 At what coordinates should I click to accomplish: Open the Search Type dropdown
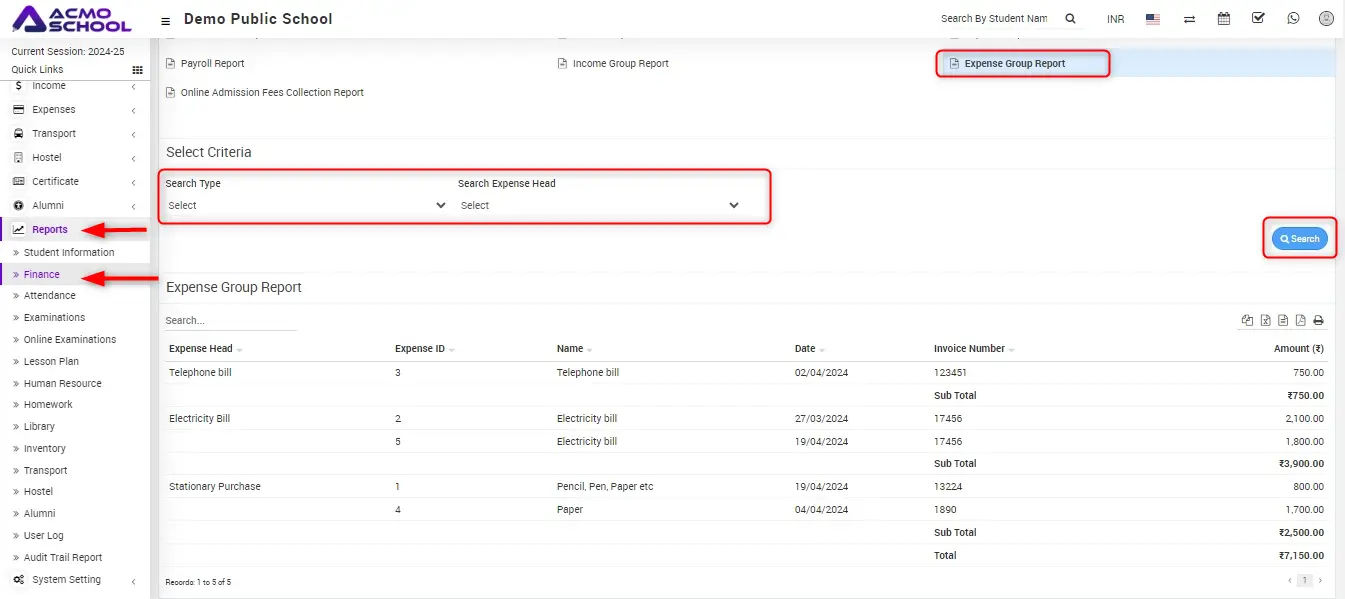click(x=306, y=205)
